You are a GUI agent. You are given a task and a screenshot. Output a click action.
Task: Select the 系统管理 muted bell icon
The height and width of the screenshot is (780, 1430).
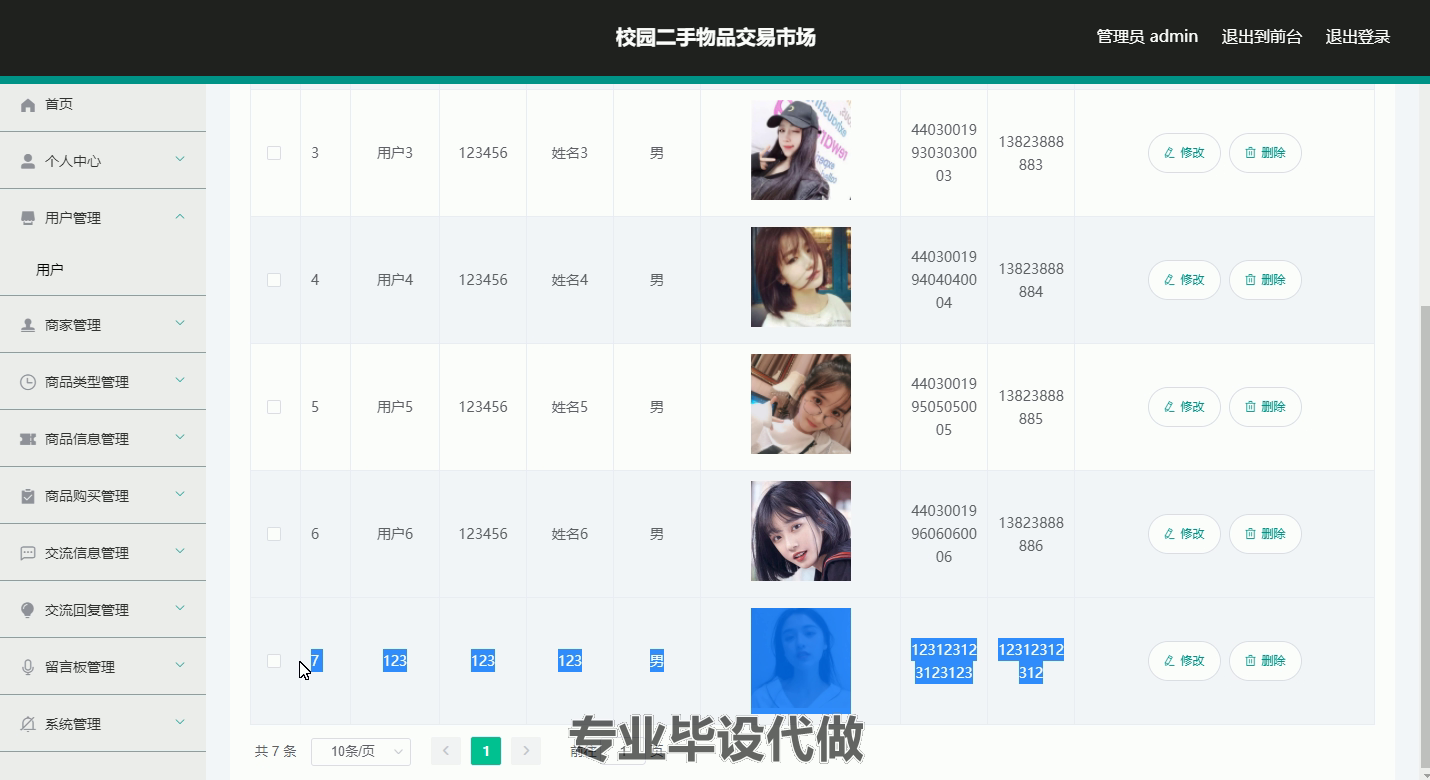click(28, 724)
